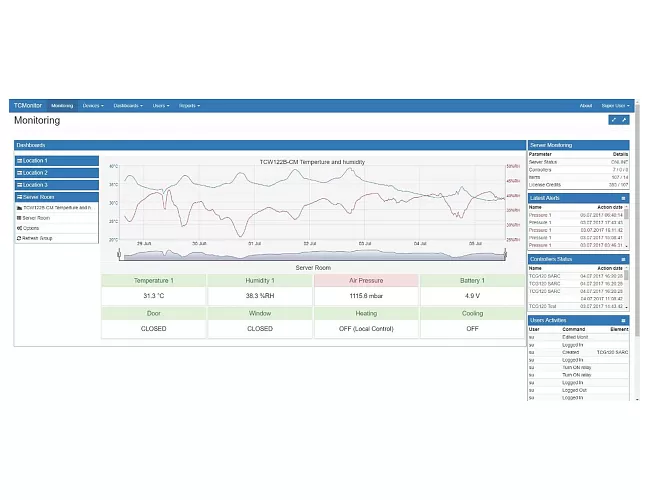Click the left handle of chart range slider
Viewport: 649px width, 500px height.
pyautogui.click(x=119, y=256)
